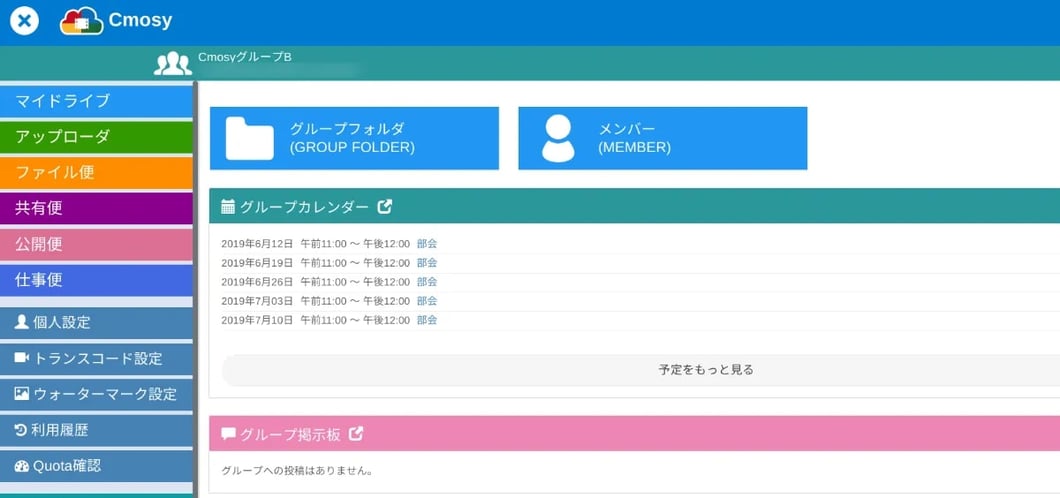Open 部会 event on 2019年6月12日
Screen dimensions: 1060x498
[x=427, y=244]
